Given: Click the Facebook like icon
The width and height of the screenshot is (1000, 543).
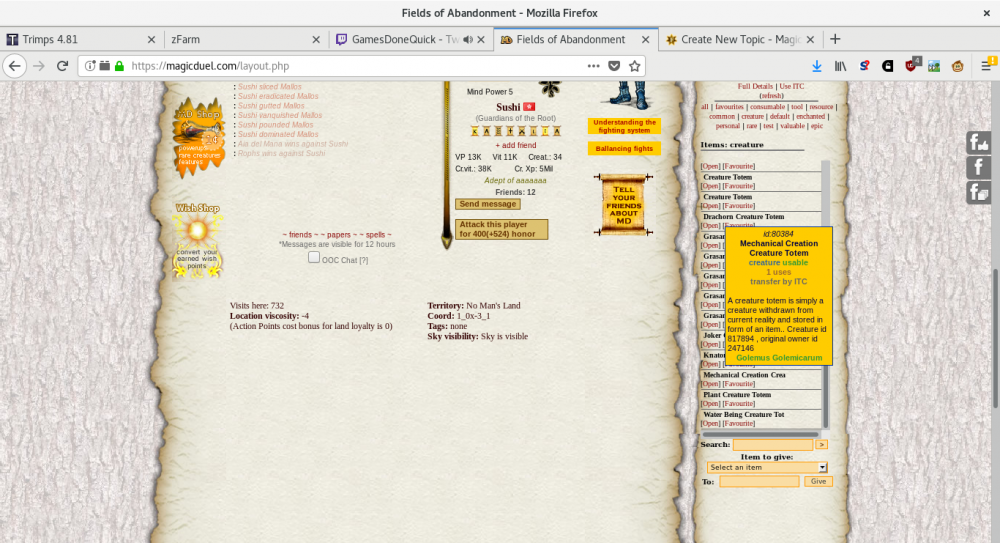Looking at the screenshot, I should 978,143.
